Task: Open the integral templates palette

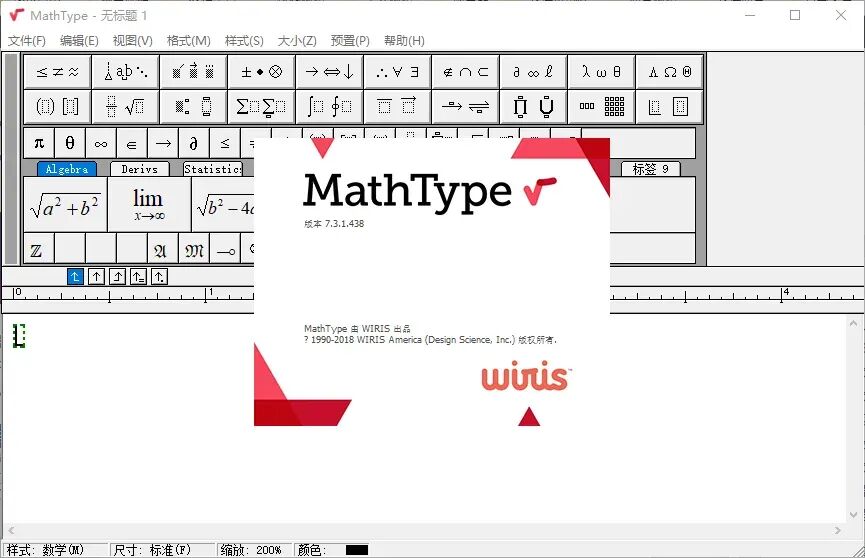Action: (329, 107)
